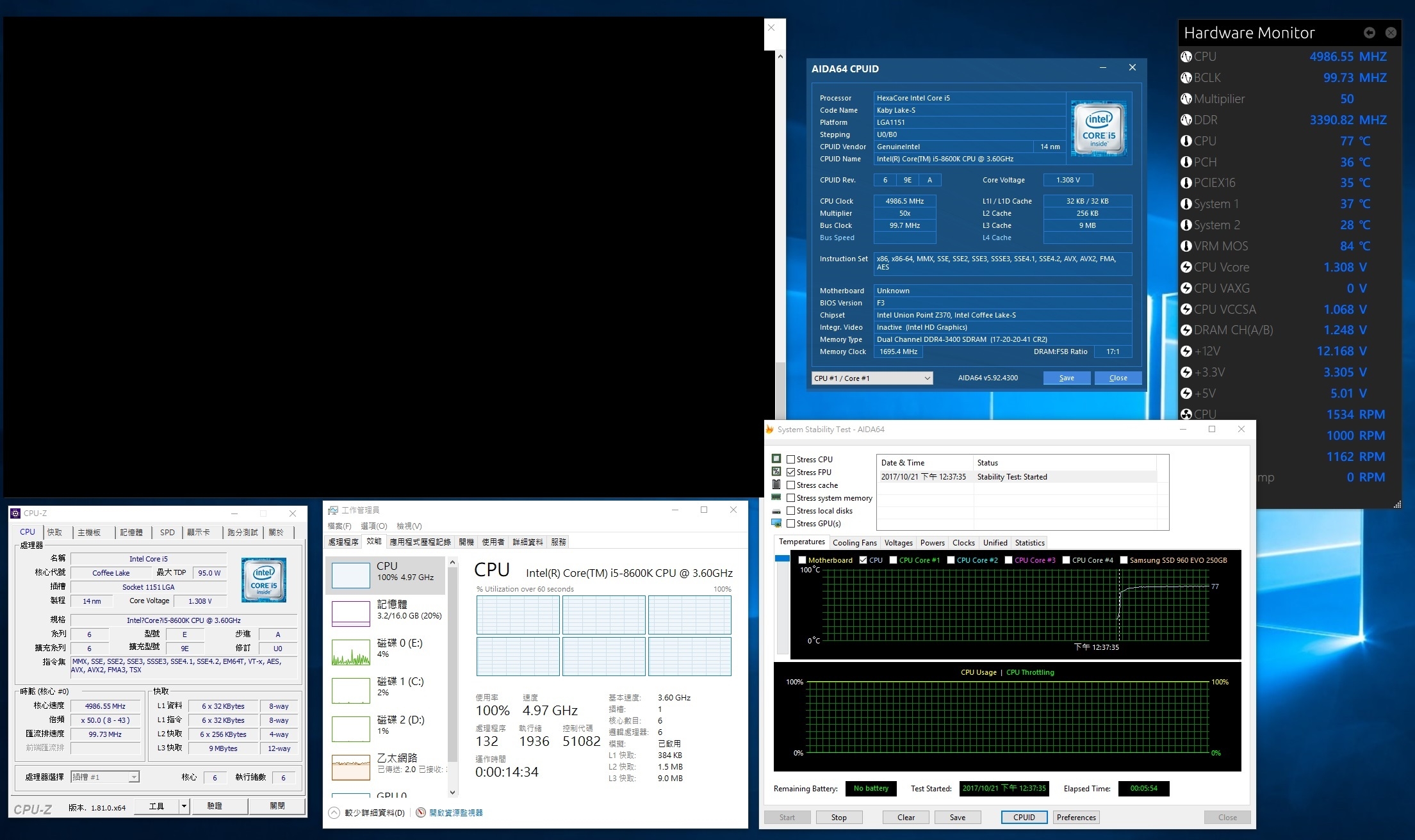The width and height of the screenshot is (1415, 840).
Task: Open the CPU #1 / Core #1 dropdown
Action: click(872, 378)
